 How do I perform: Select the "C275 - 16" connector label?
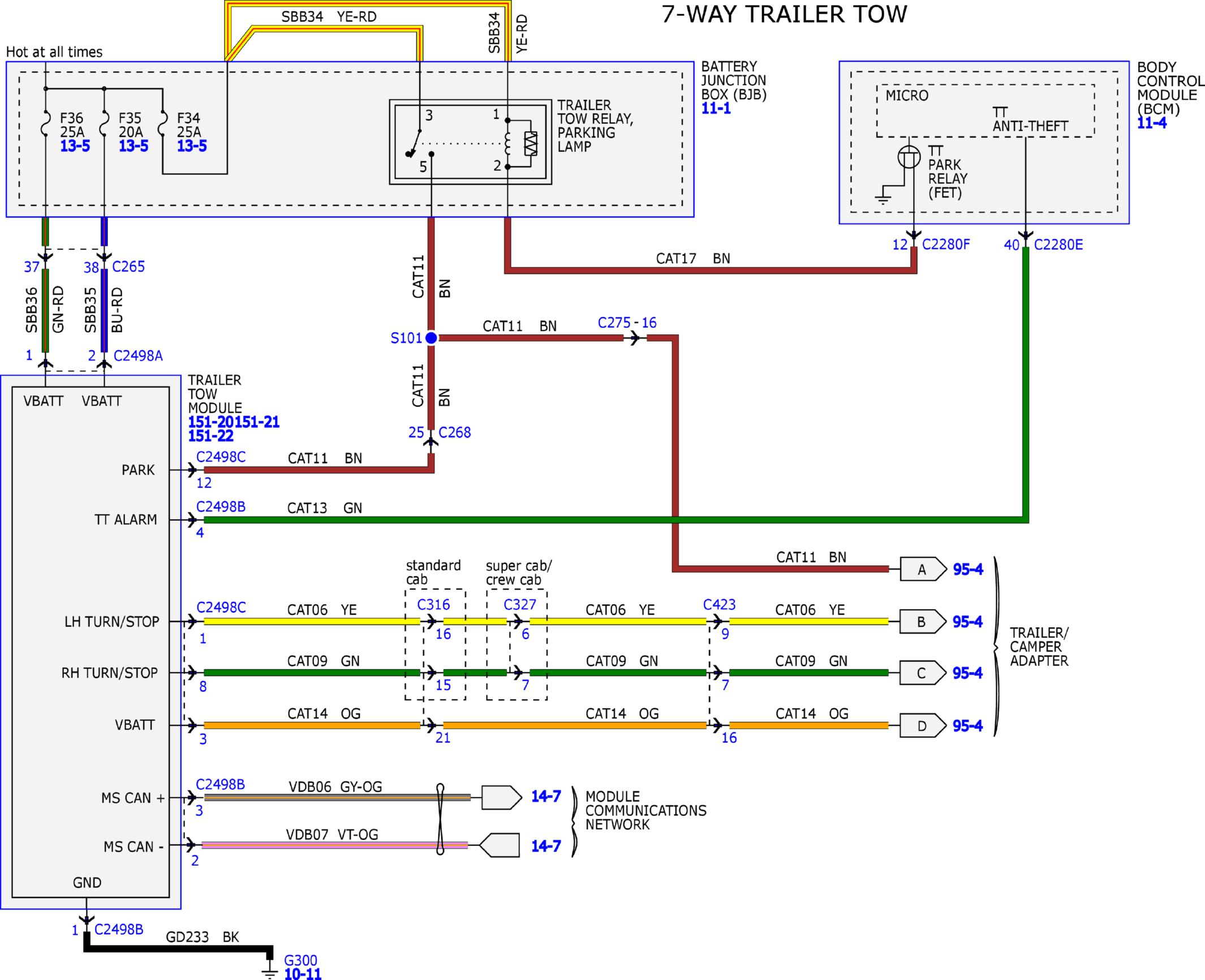pos(627,323)
